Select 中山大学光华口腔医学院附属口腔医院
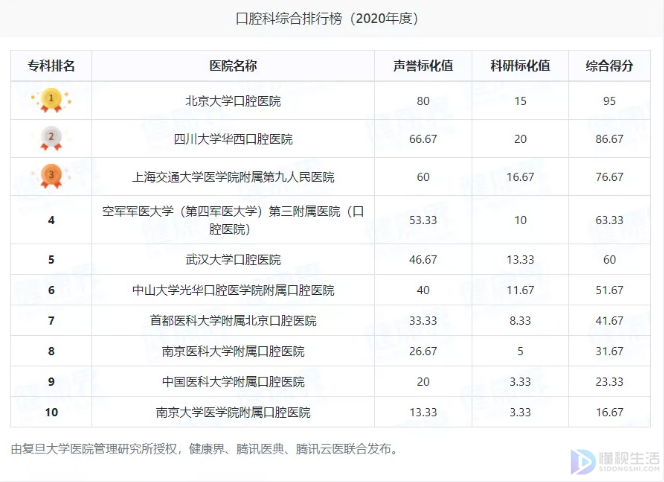Viewport: 664px width, 482px height. tap(233, 290)
